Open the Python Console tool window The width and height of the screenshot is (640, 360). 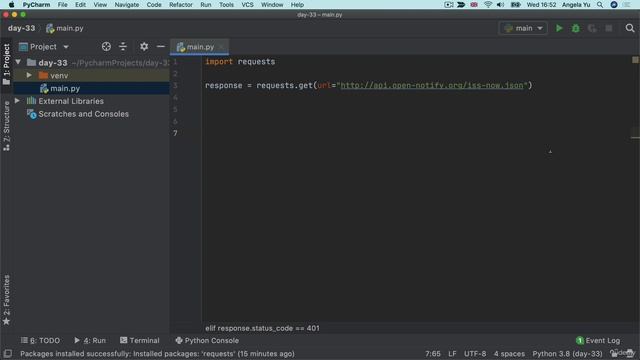[207, 340]
